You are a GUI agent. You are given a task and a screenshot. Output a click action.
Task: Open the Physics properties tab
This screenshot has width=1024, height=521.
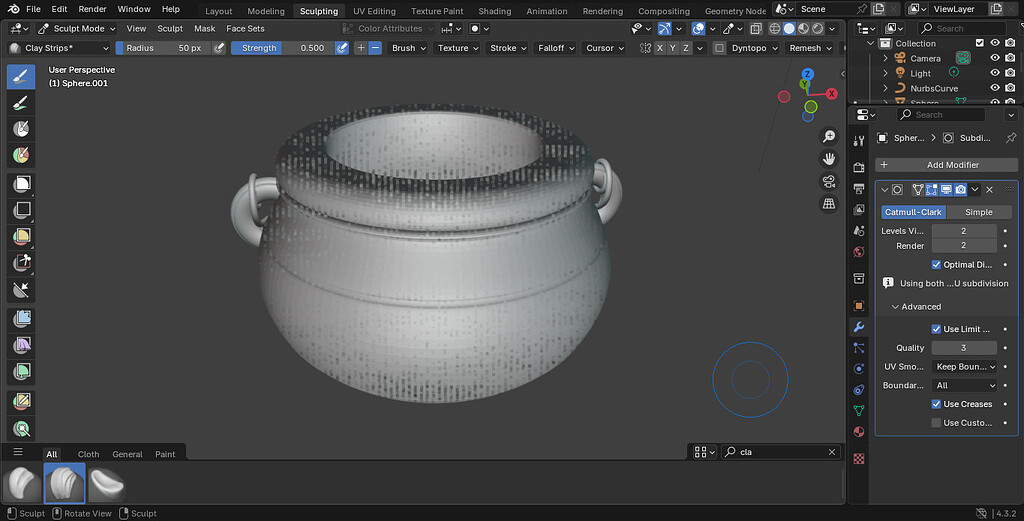pos(859,369)
